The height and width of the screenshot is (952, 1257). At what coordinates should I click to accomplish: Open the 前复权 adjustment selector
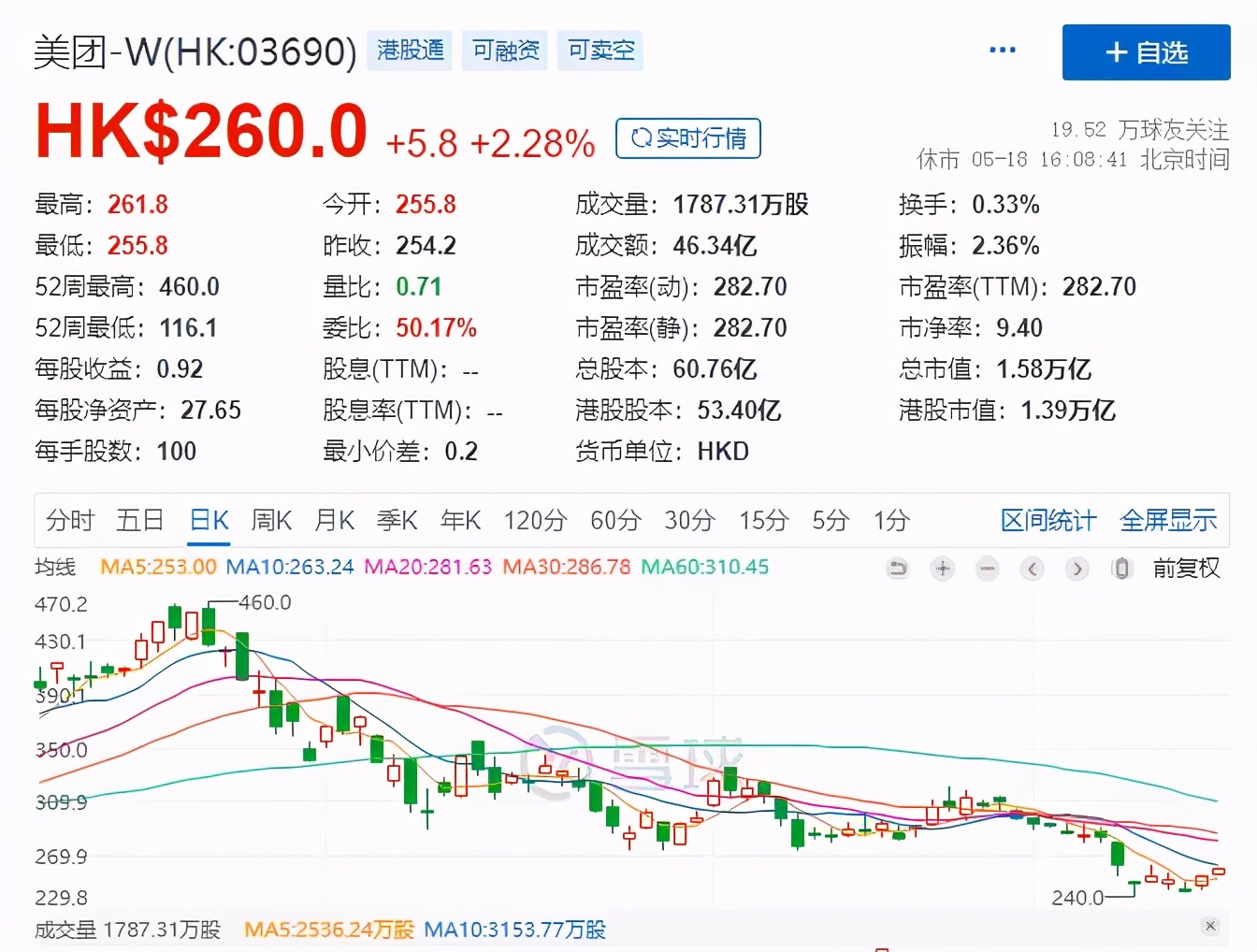pyautogui.click(x=1187, y=569)
